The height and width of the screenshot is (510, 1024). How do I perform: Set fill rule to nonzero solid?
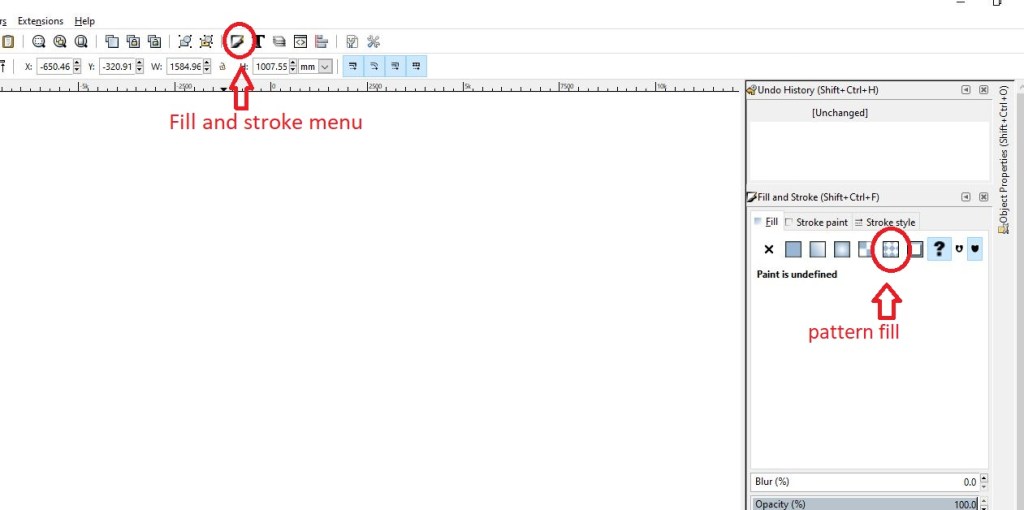tap(975, 249)
